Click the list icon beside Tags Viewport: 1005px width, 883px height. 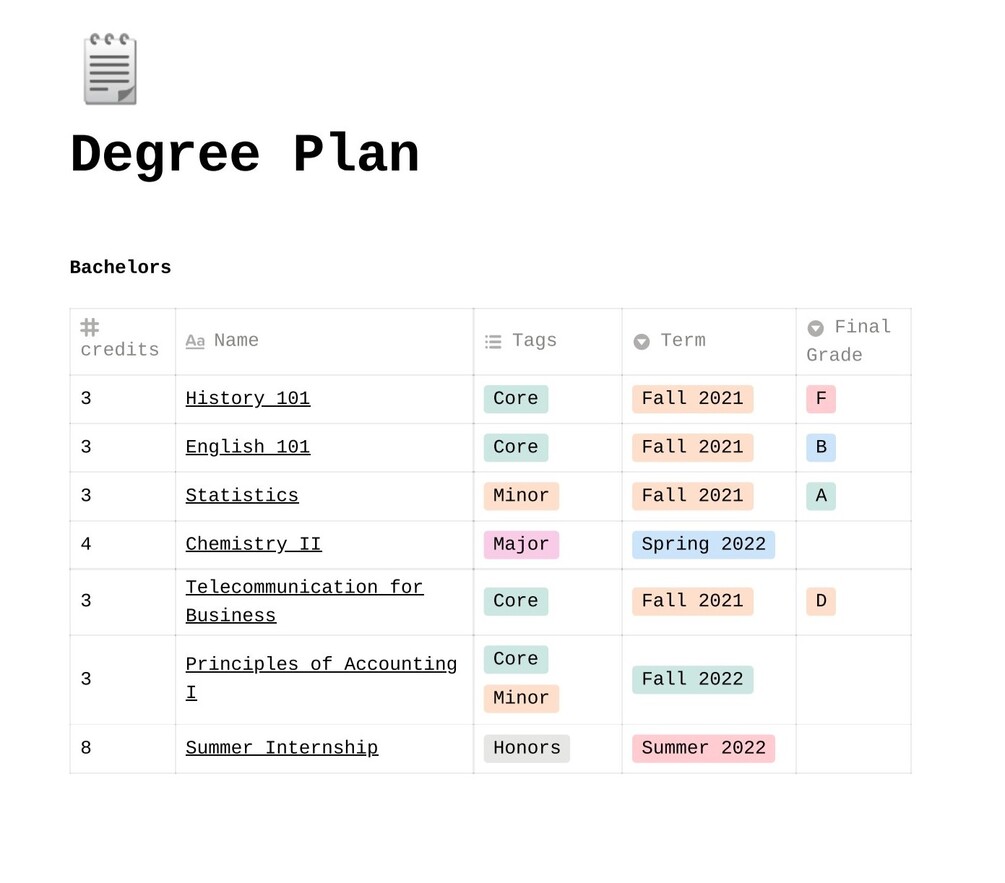(493, 341)
